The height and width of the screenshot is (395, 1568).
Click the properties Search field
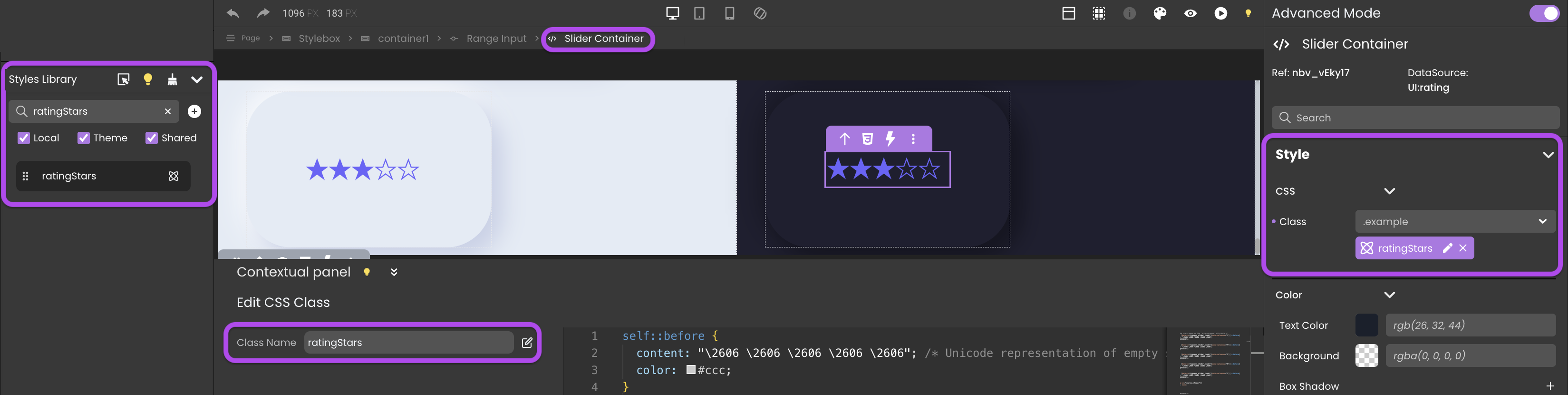1415,118
